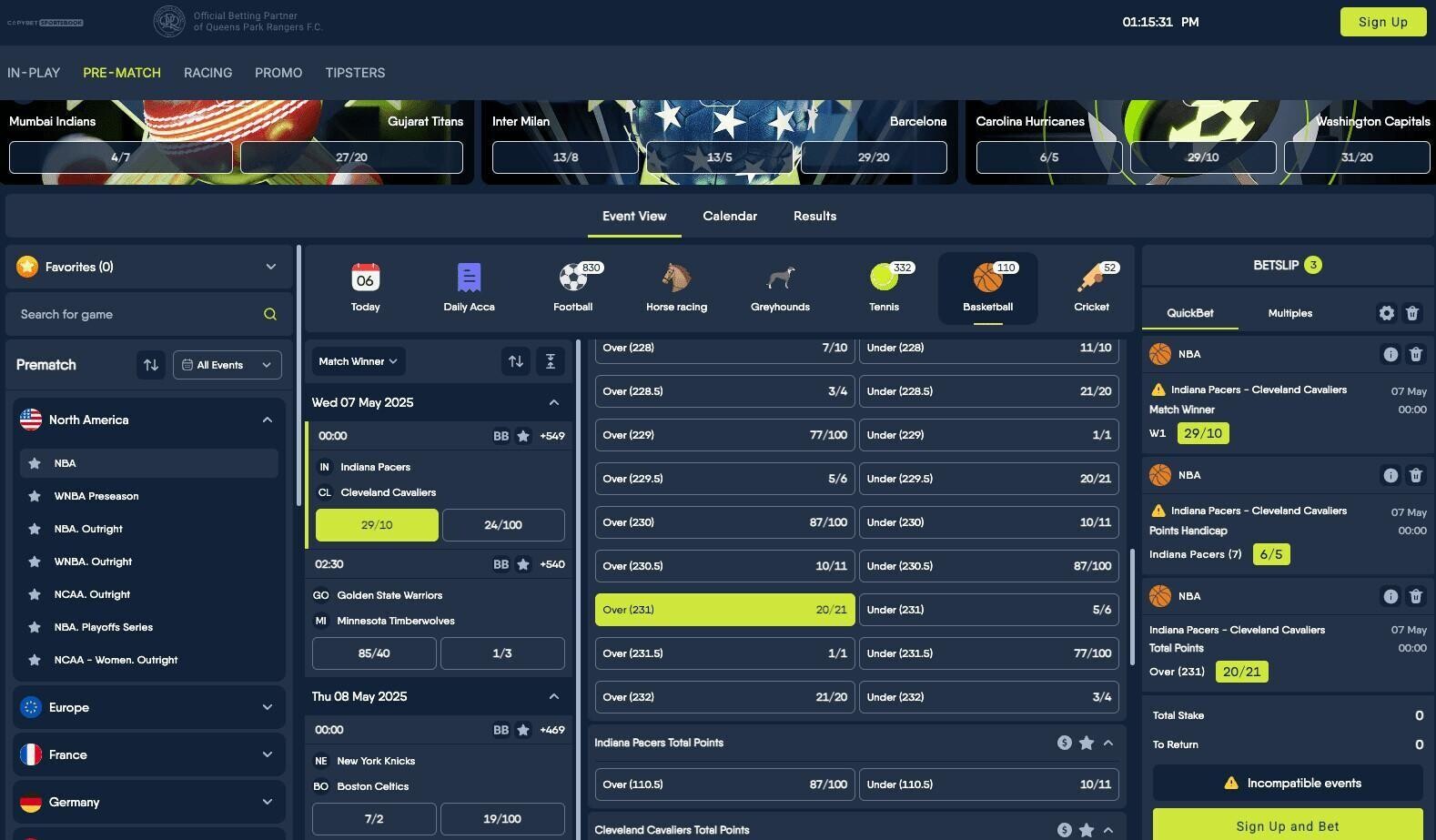Open the Daily Acca icon
The width and height of the screenshot is (1436, 840).
(x=469, y=287)
